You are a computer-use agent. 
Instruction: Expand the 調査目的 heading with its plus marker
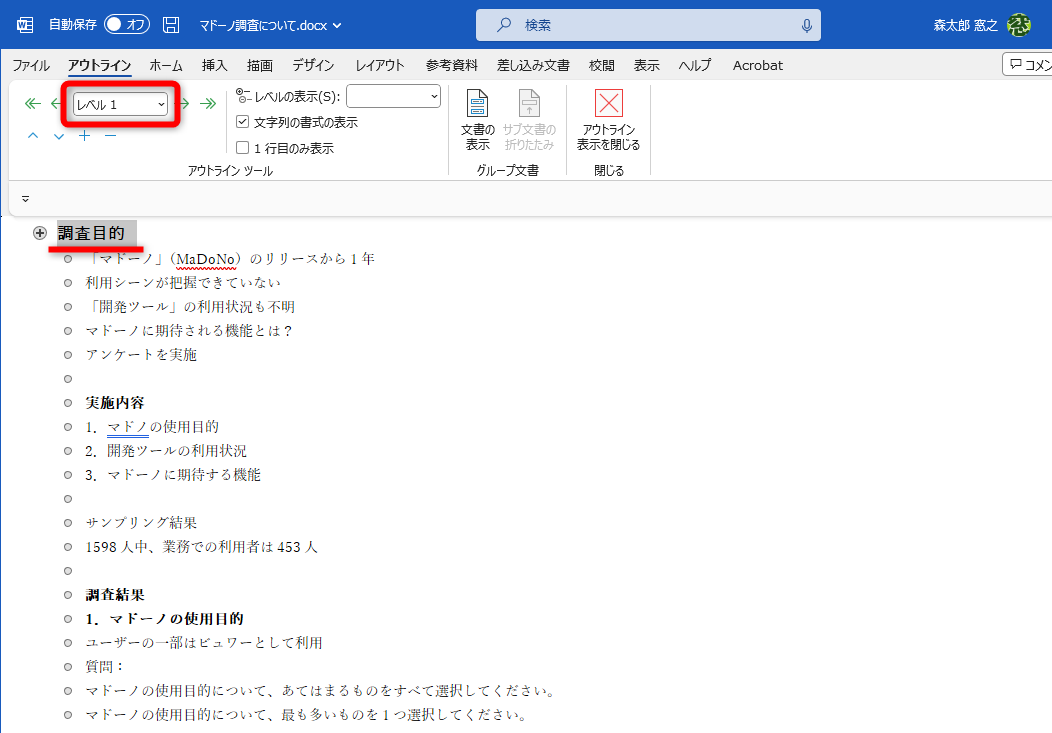(x=40, y=233)
